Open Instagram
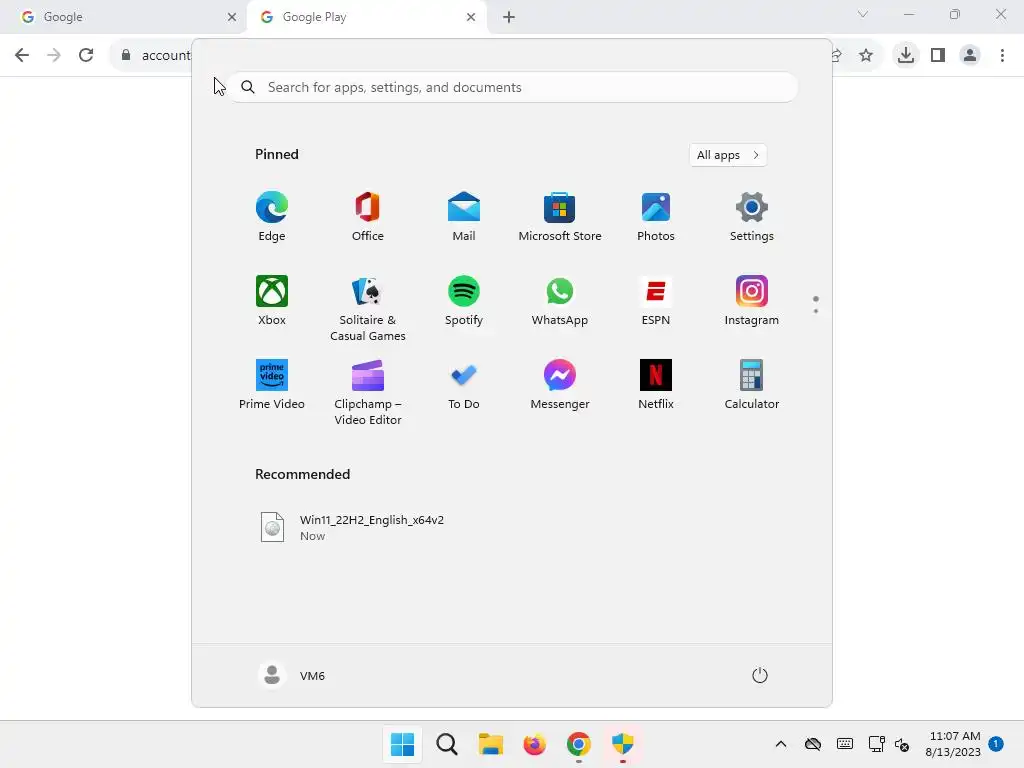 tap(752, 301)
